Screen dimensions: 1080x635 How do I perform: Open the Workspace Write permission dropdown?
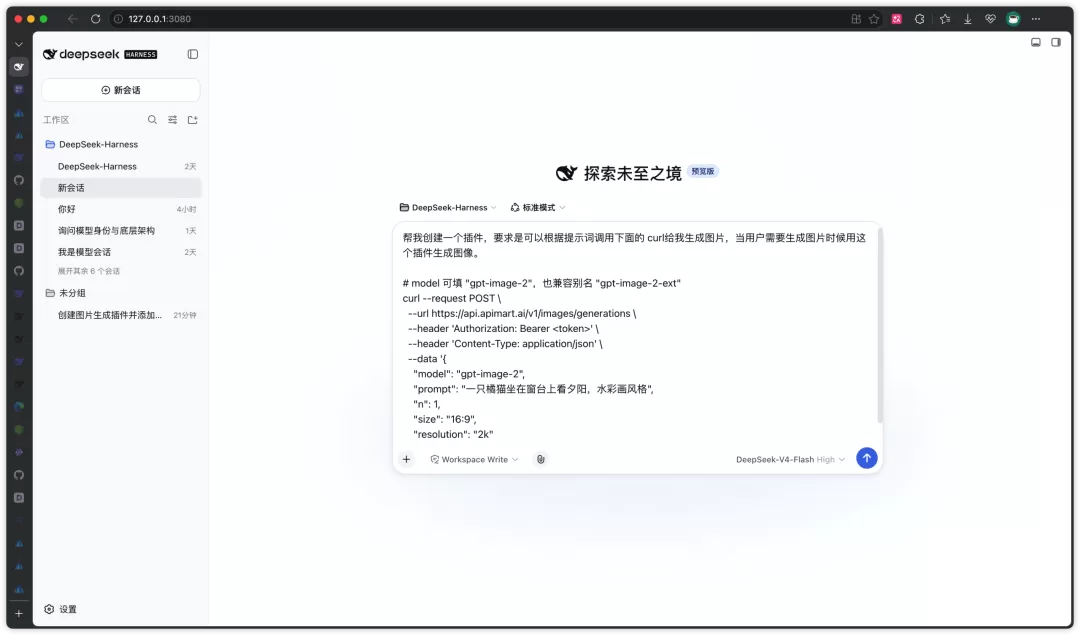(474, 459)
